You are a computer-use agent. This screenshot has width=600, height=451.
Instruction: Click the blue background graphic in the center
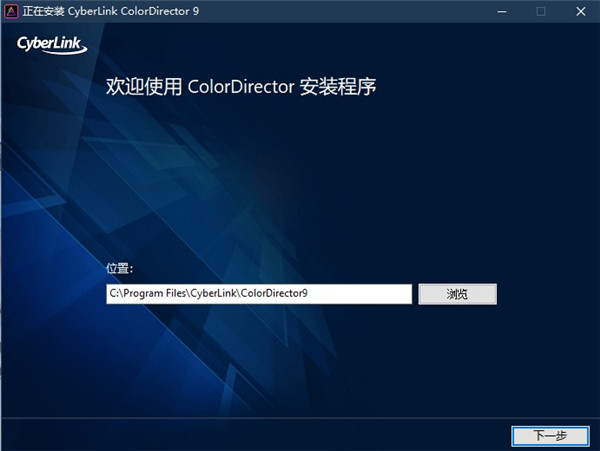coord(300,190)
